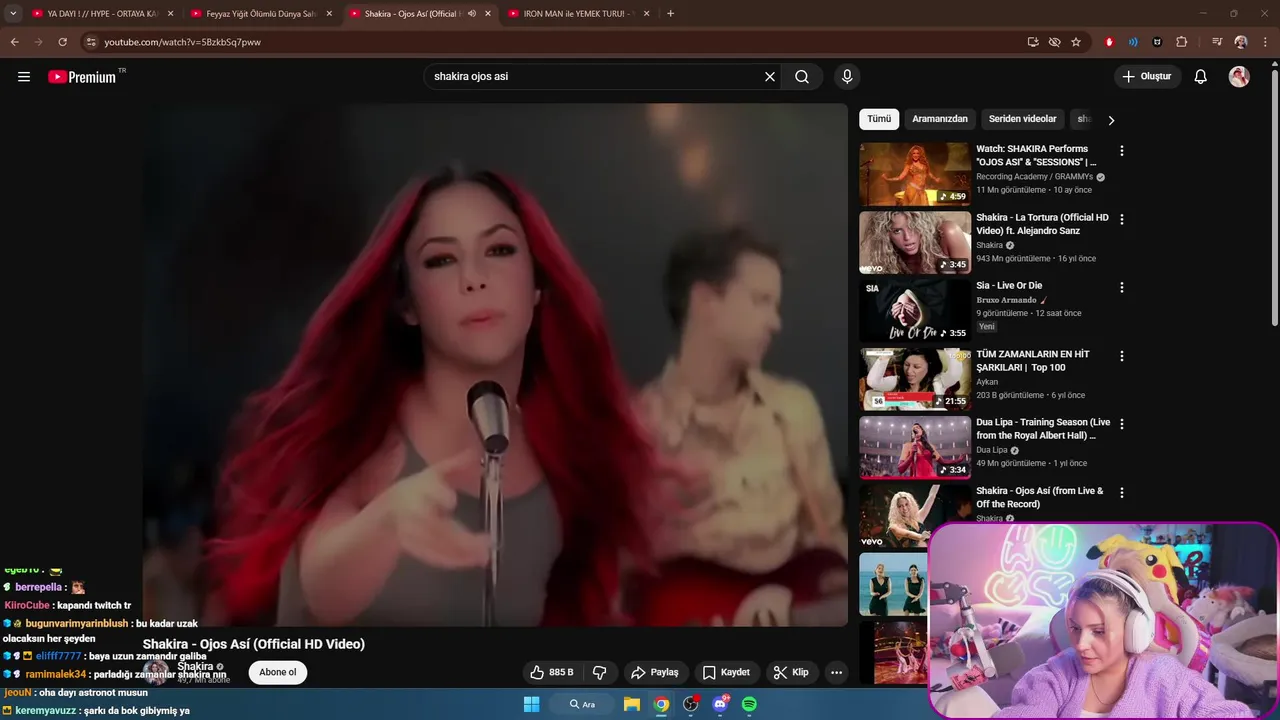This screenshot has height=720, width=1280.
Task: Open more actions under the video
Action: 837,672
